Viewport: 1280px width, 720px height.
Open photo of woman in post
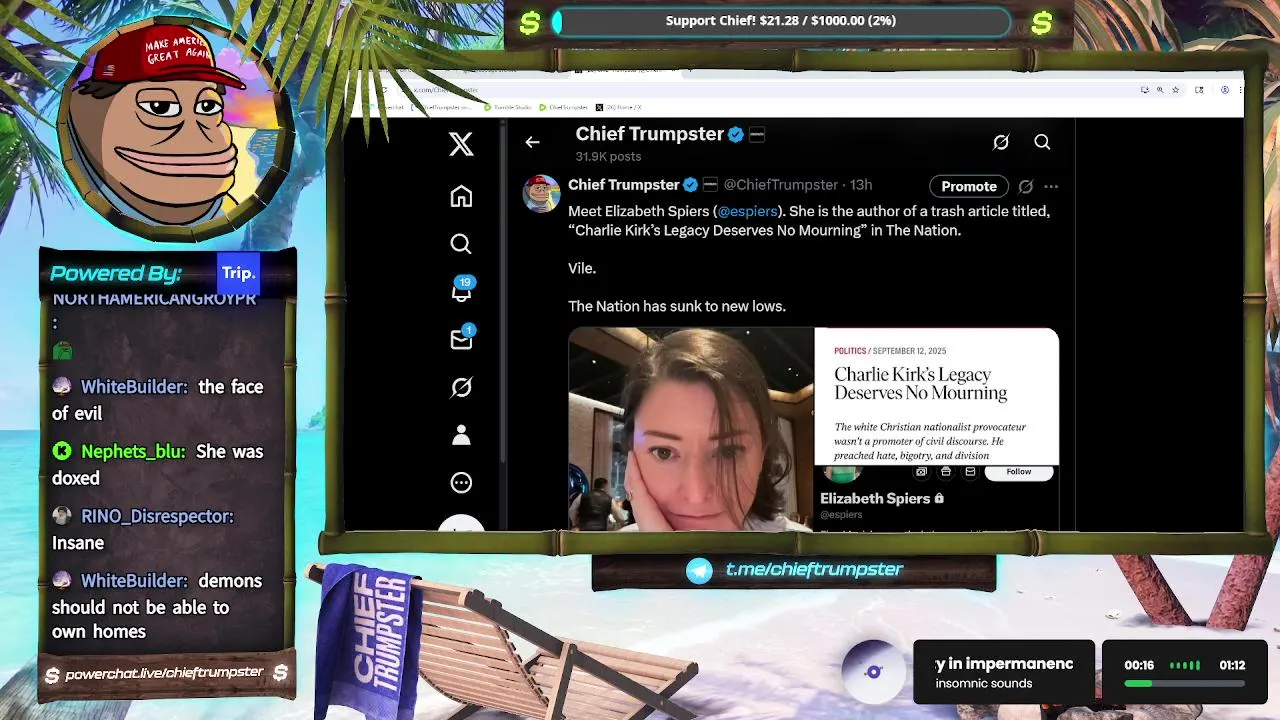[691, 429]
